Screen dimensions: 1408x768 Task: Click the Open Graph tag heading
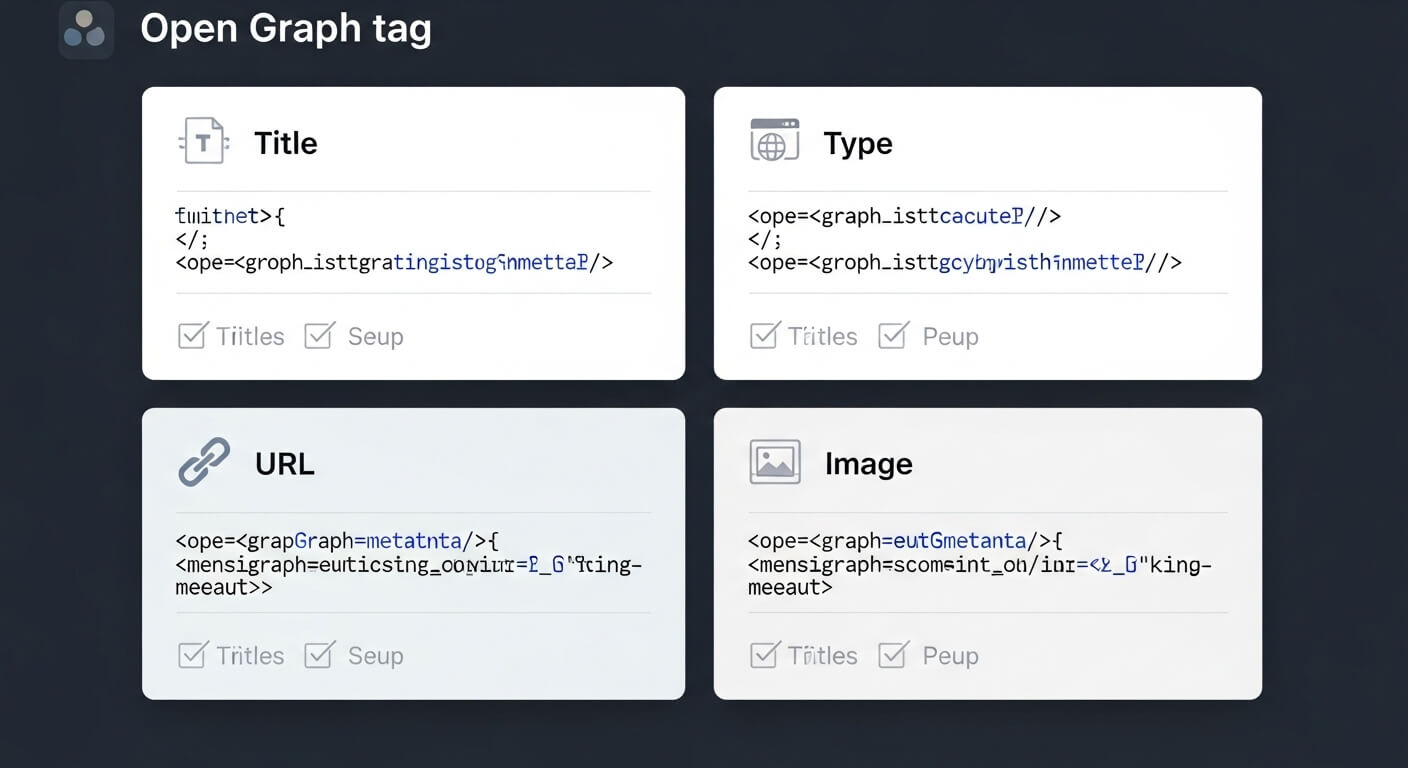(x=286, y=29)
